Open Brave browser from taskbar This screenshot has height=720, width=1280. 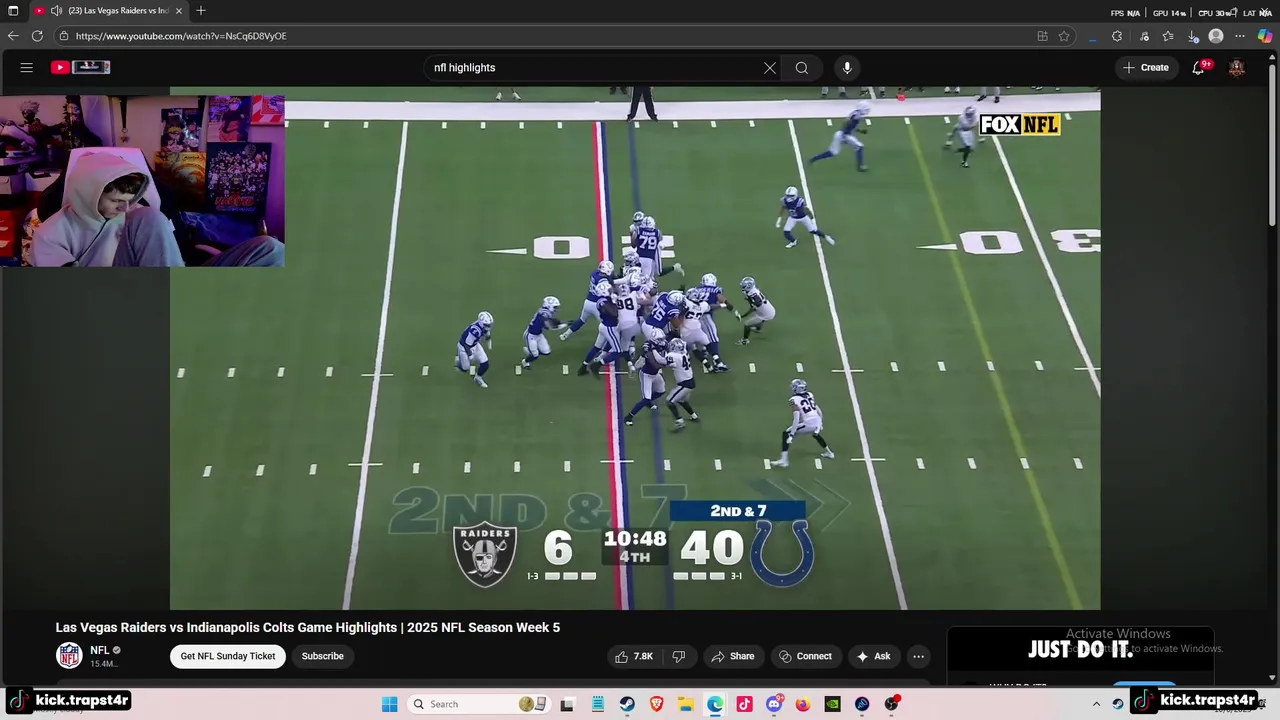[x=657, y=704]
